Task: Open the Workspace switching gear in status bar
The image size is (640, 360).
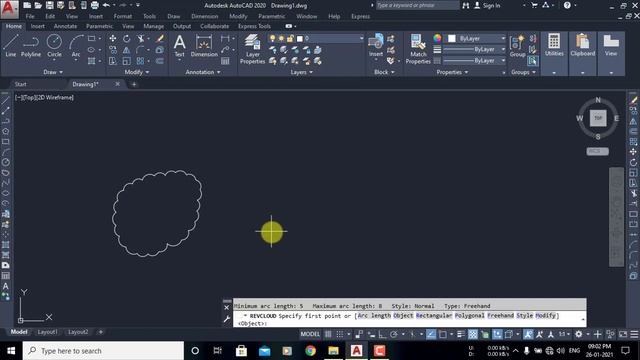Action: click(x=579, y=334)
